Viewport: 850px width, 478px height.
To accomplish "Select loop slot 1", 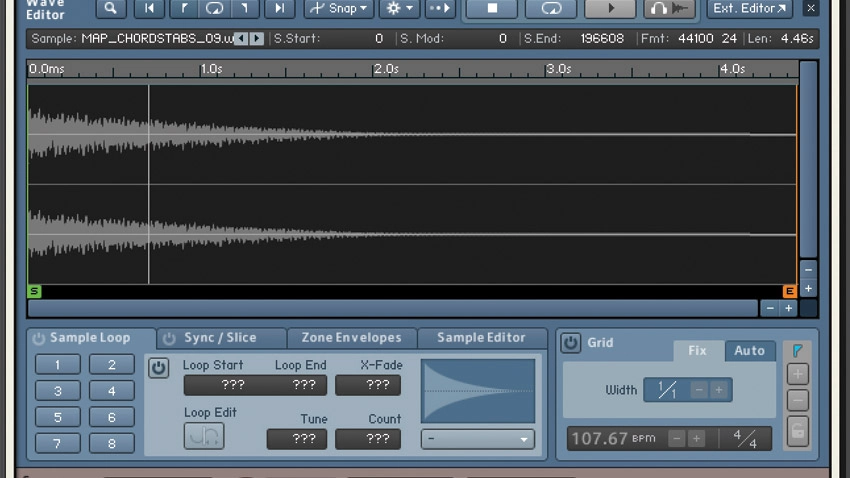I will 57,365.
